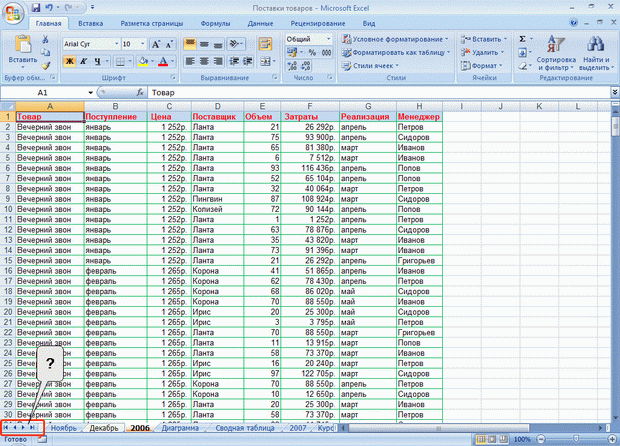Select the Format Painter brush

[45, 65]
